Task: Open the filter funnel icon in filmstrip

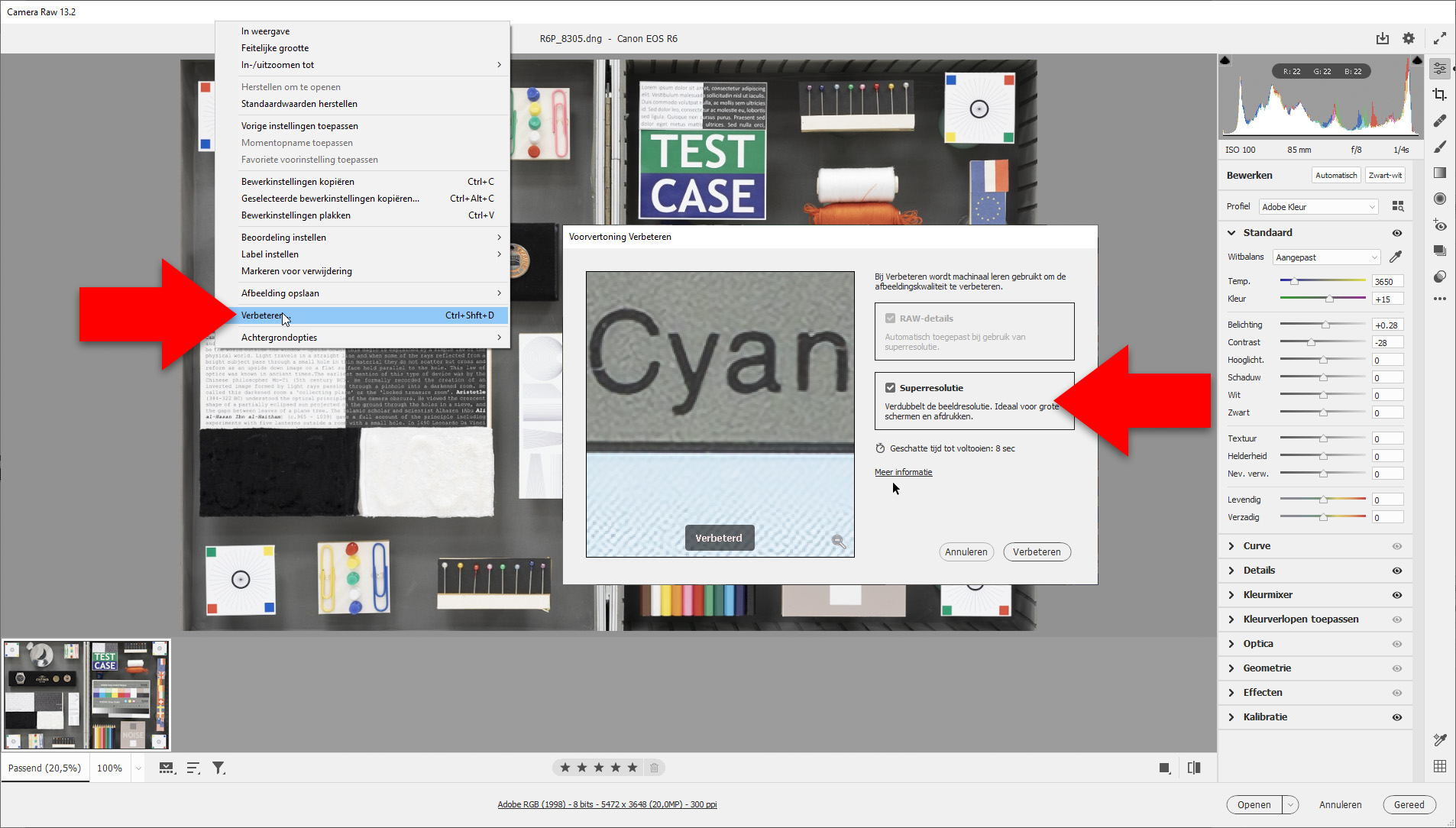Action: [x=218, y=768]
